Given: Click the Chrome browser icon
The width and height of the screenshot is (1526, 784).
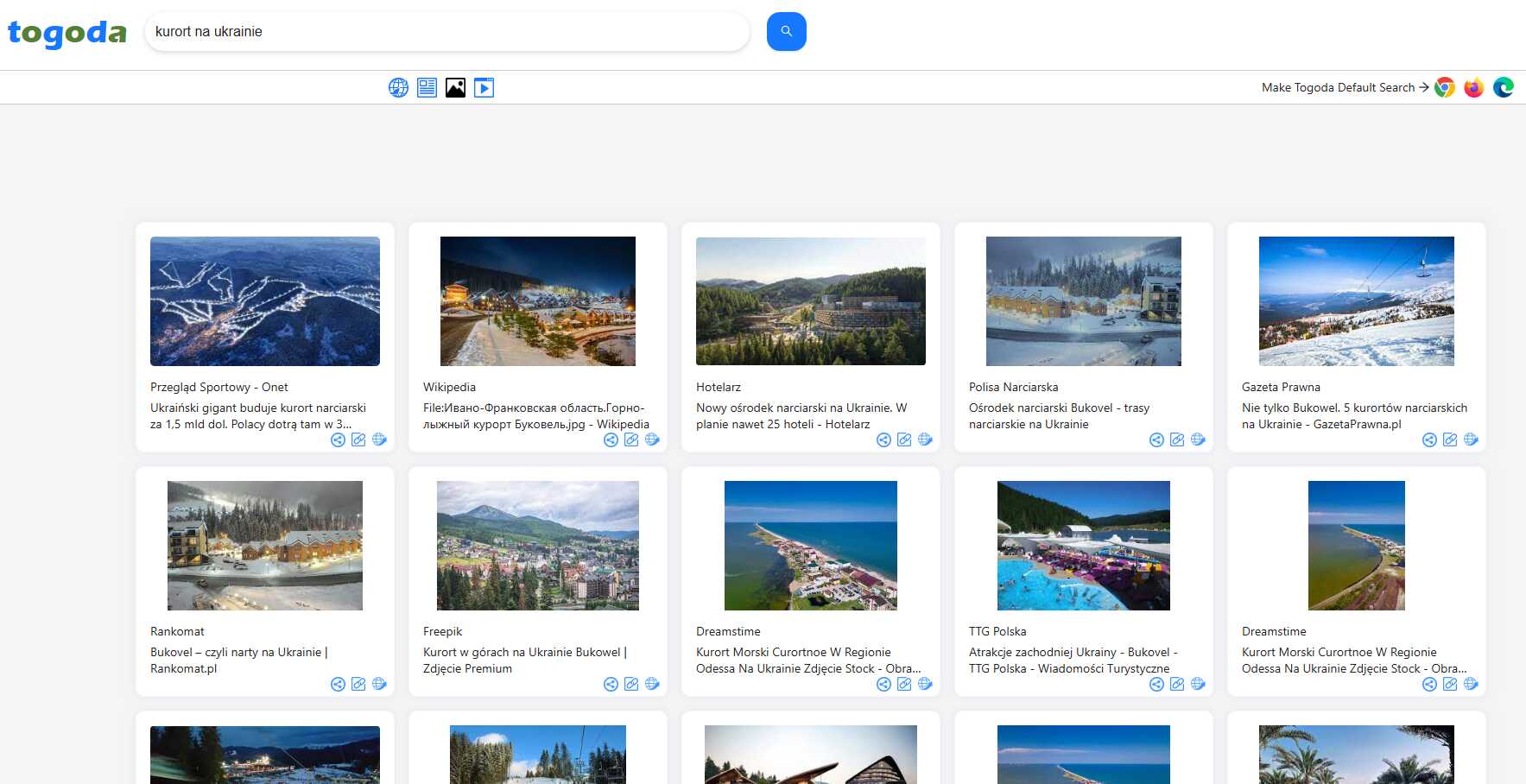Looking at the screenshot, I should pos(1445,87).
